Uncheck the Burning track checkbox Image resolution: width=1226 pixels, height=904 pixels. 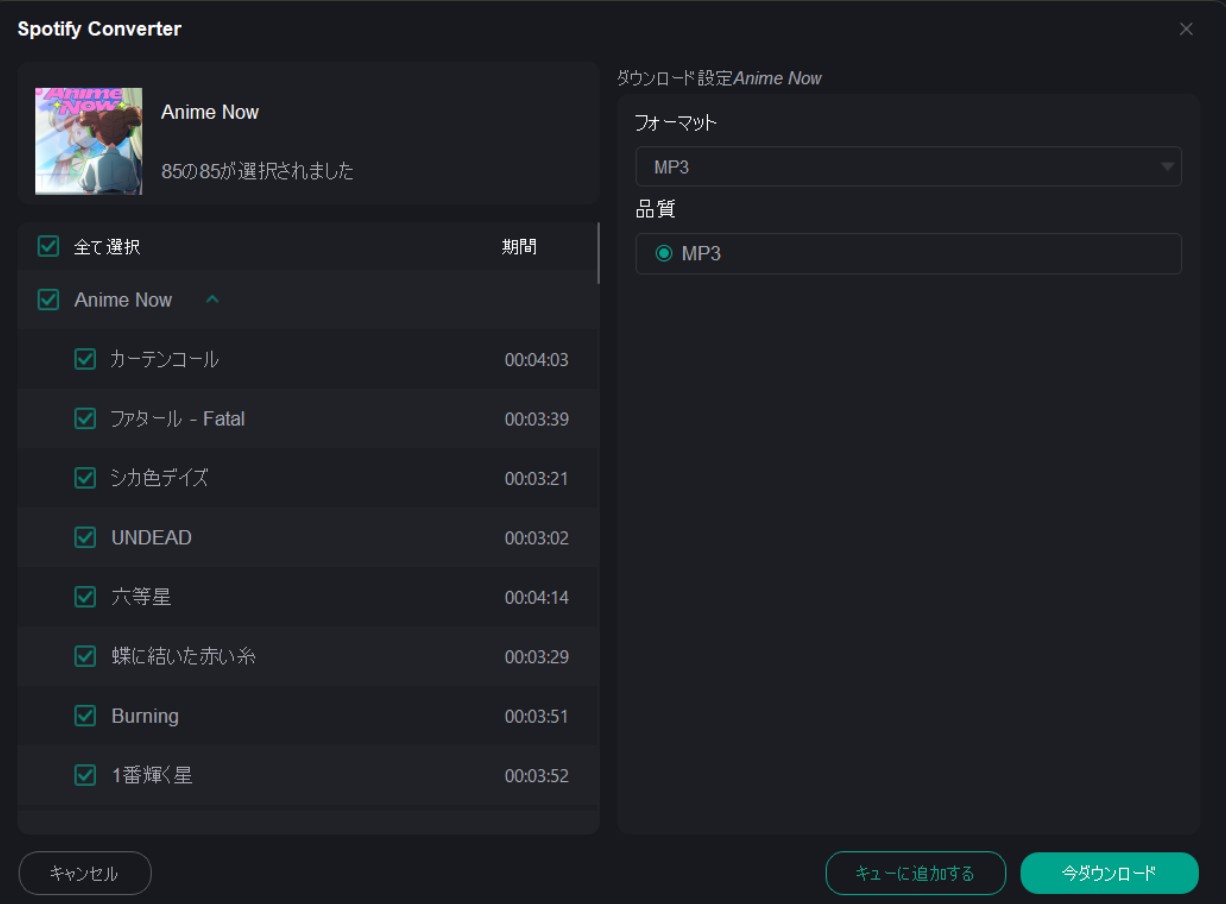(85, 716)
